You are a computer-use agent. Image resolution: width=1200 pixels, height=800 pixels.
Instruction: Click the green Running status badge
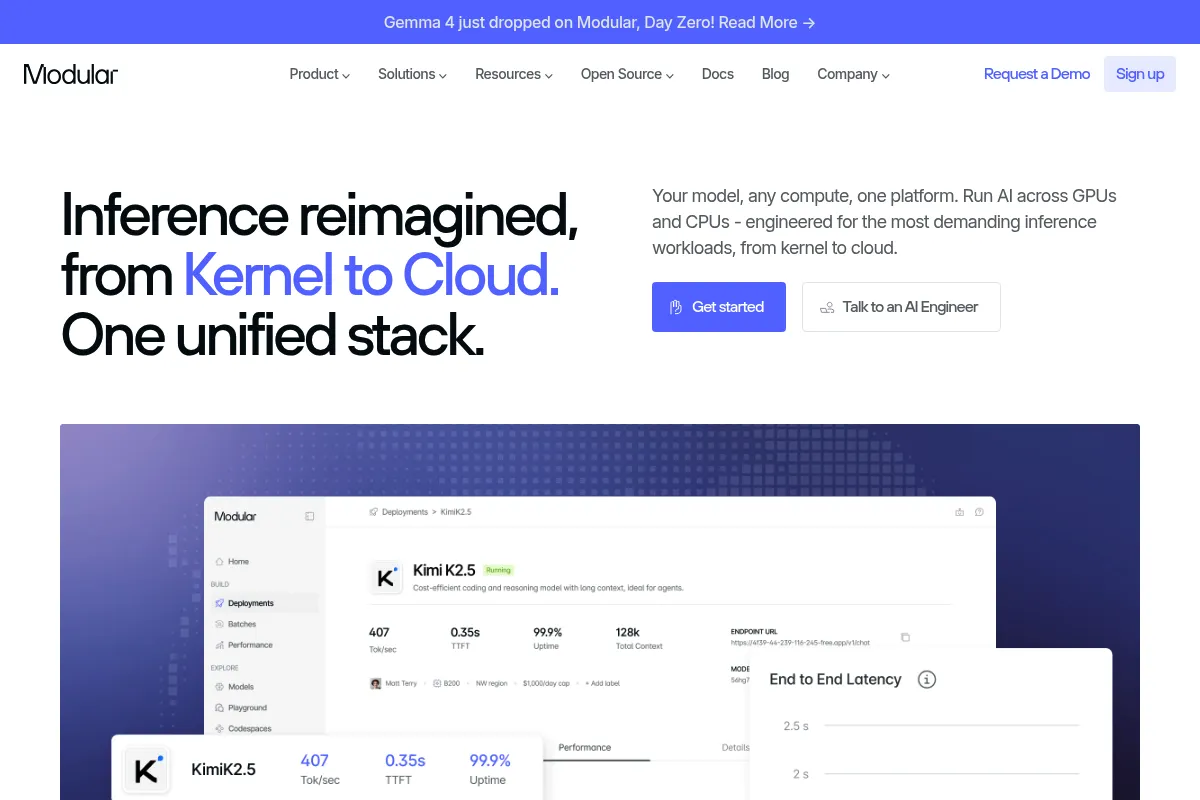click(x=498, y=570)
